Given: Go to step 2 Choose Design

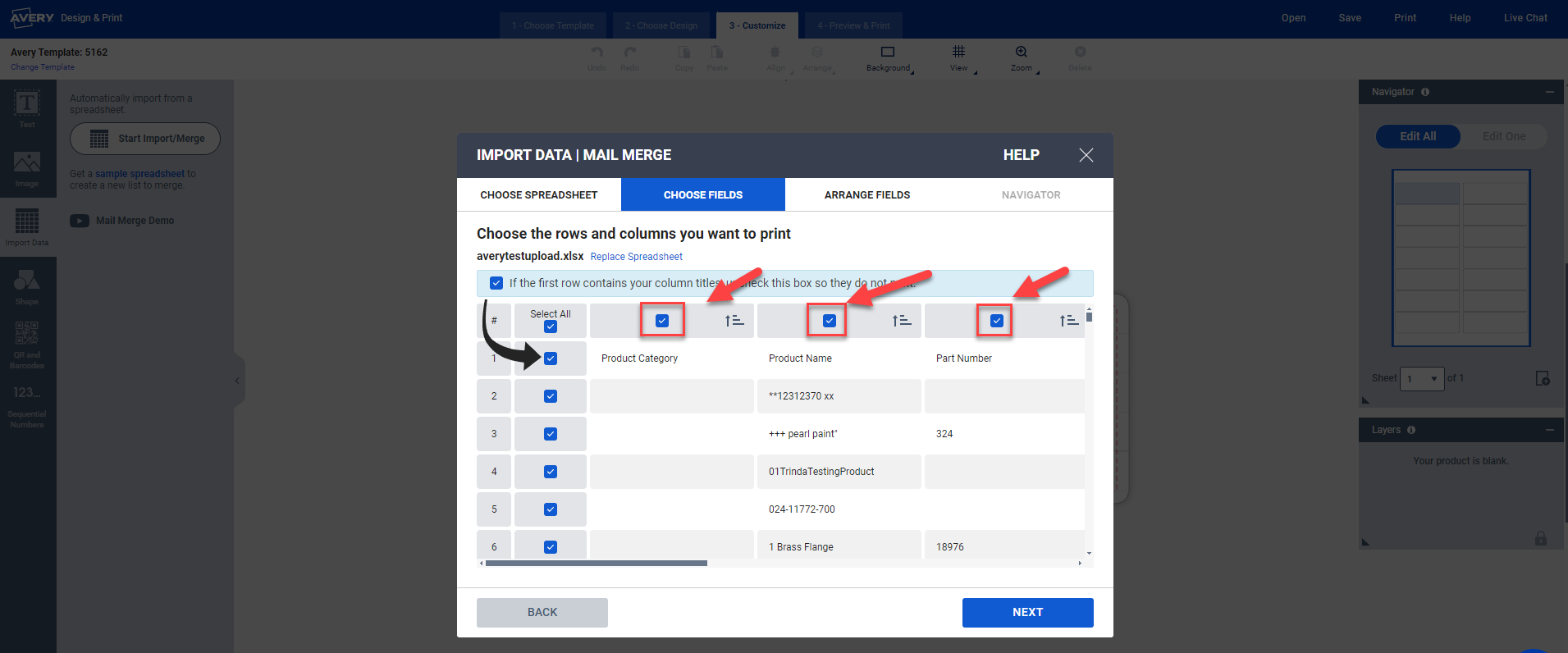Looking at the screenshot, I should point(661,25).
